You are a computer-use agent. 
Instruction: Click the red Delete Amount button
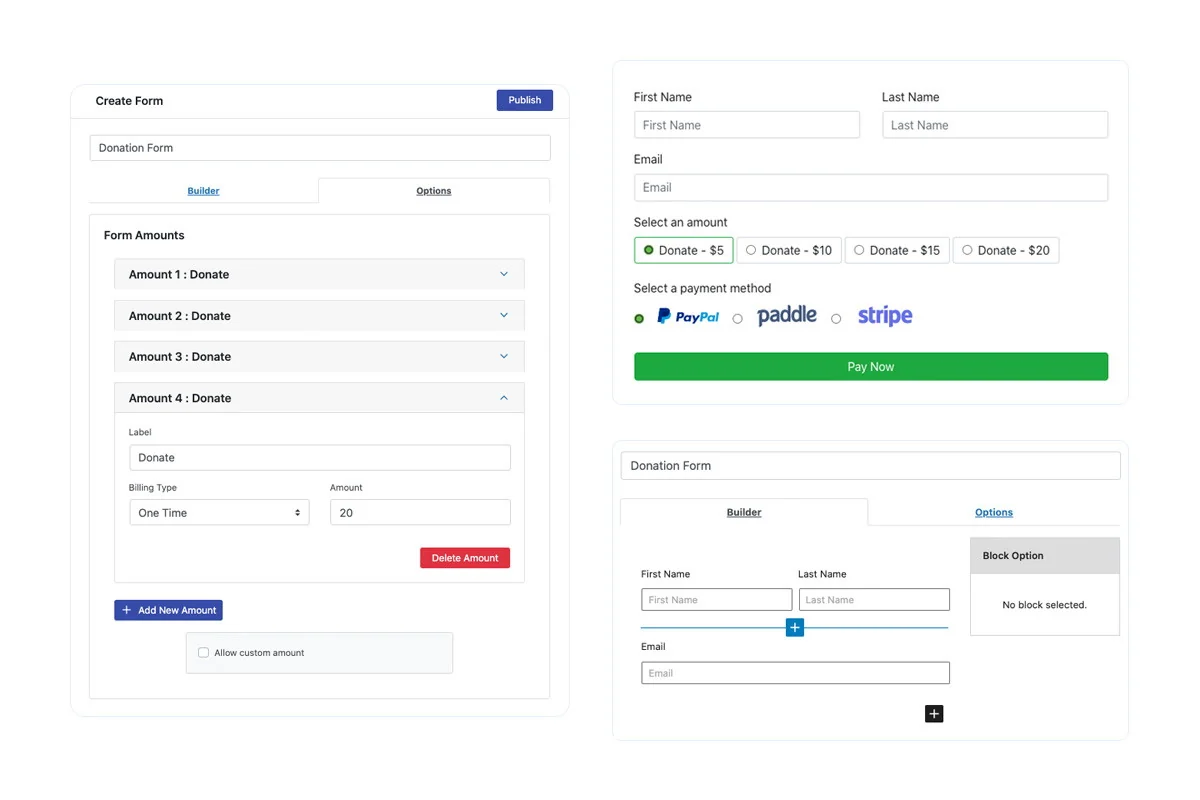[465, 558]
